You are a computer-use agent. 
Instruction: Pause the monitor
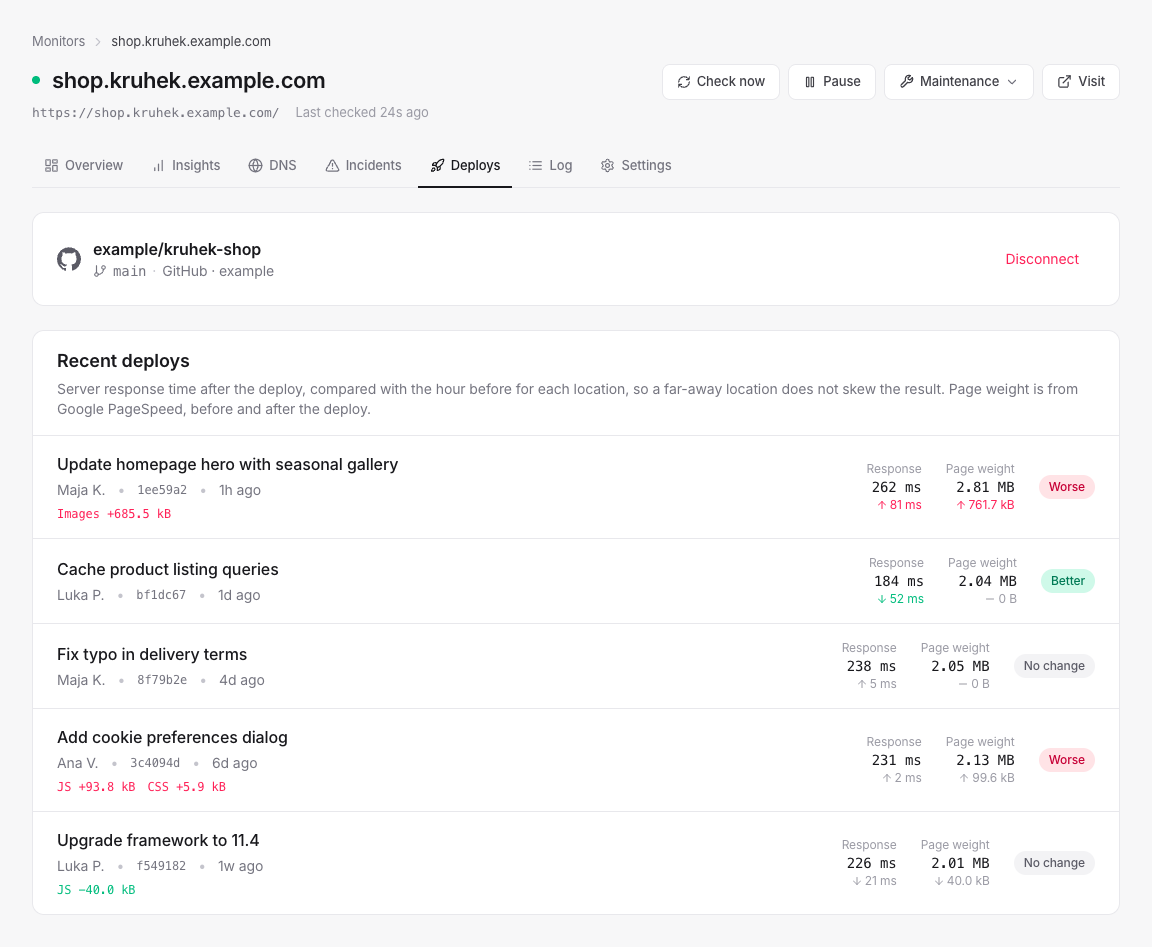(x=832, y=82)
